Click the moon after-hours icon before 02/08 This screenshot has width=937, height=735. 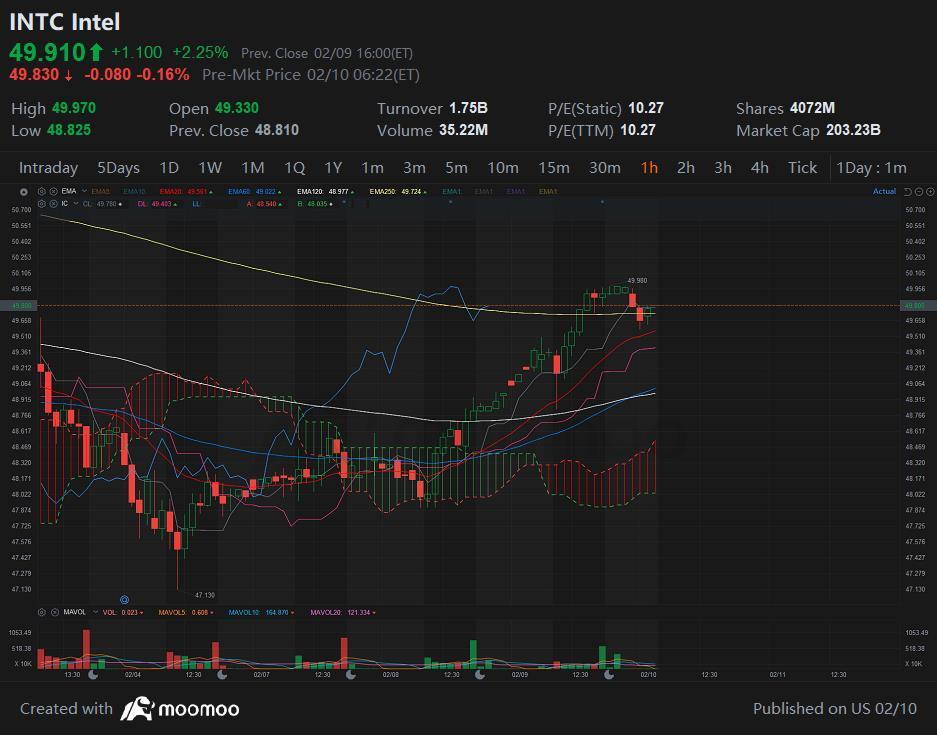tap(351, 675)
